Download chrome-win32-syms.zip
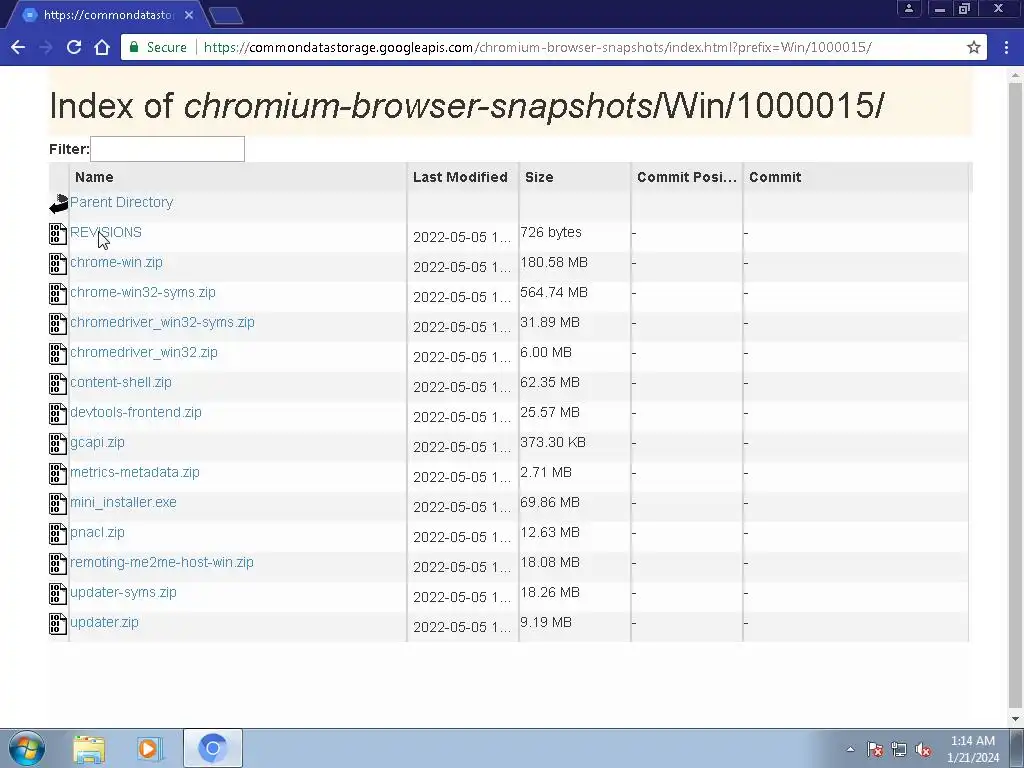 (142, 293)
